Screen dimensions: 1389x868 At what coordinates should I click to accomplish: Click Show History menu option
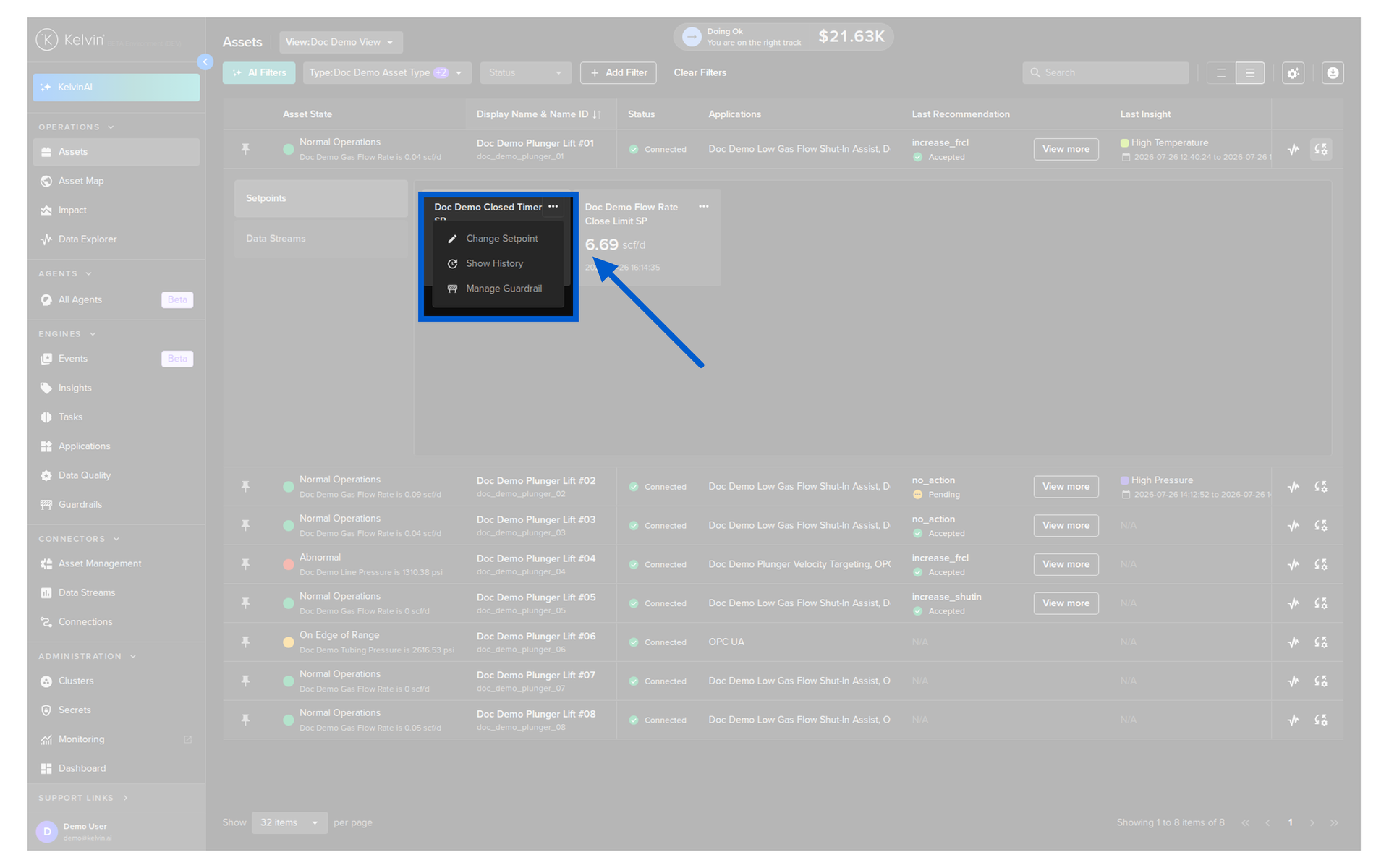[498, 264]
